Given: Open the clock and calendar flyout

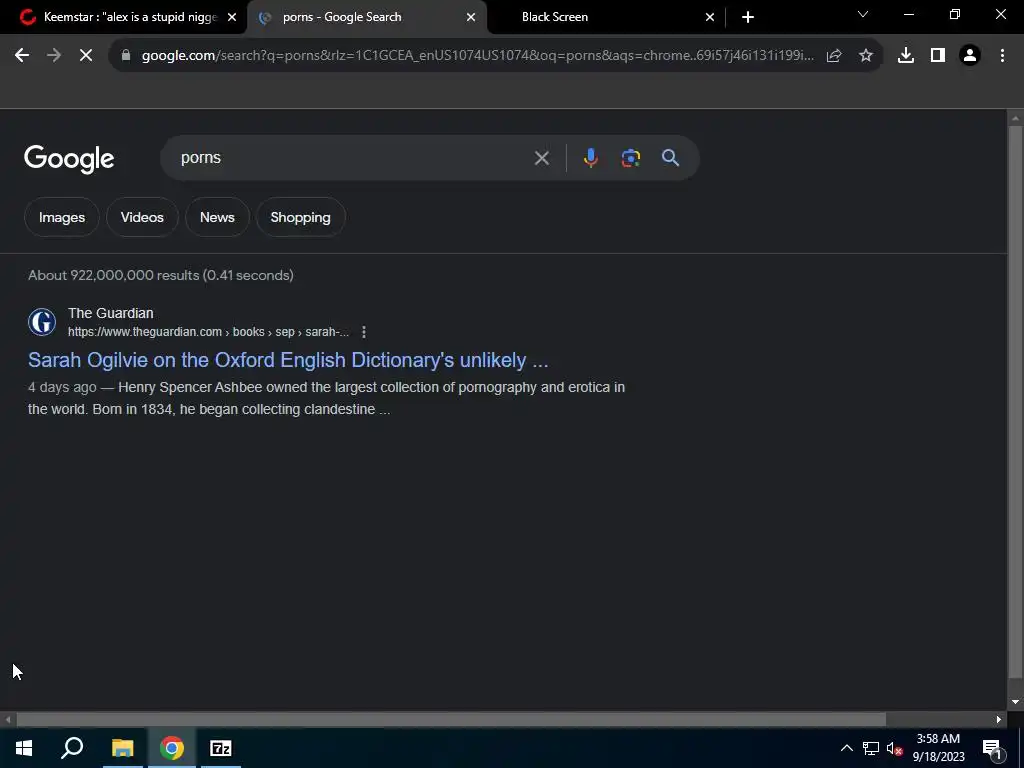Looking at the screenshot, I should tap(938, 748).
